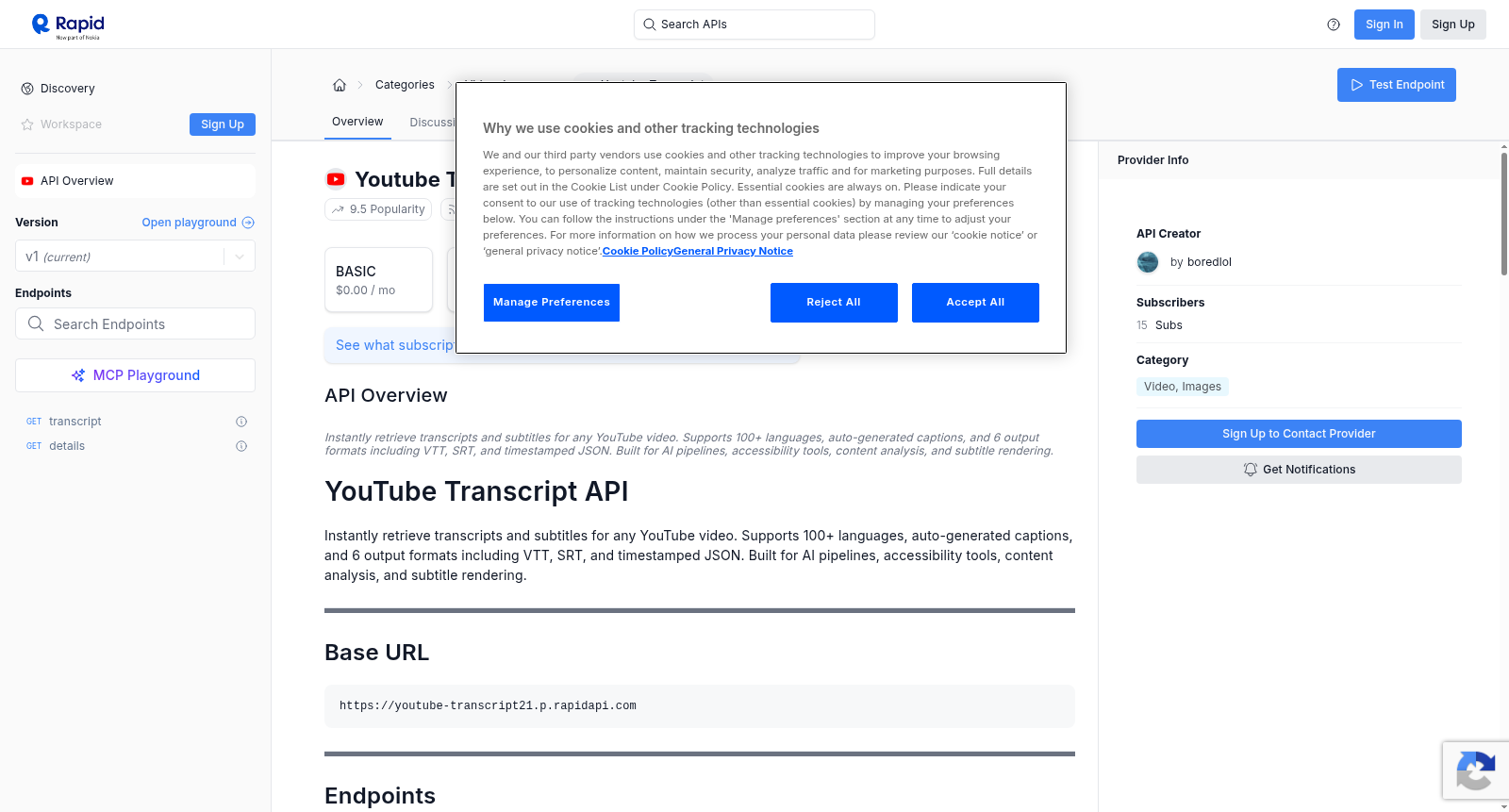Click the reCAPTCHA badge icon
Viewport: 1509px width, 812px height.
(x=1476, y=771)
